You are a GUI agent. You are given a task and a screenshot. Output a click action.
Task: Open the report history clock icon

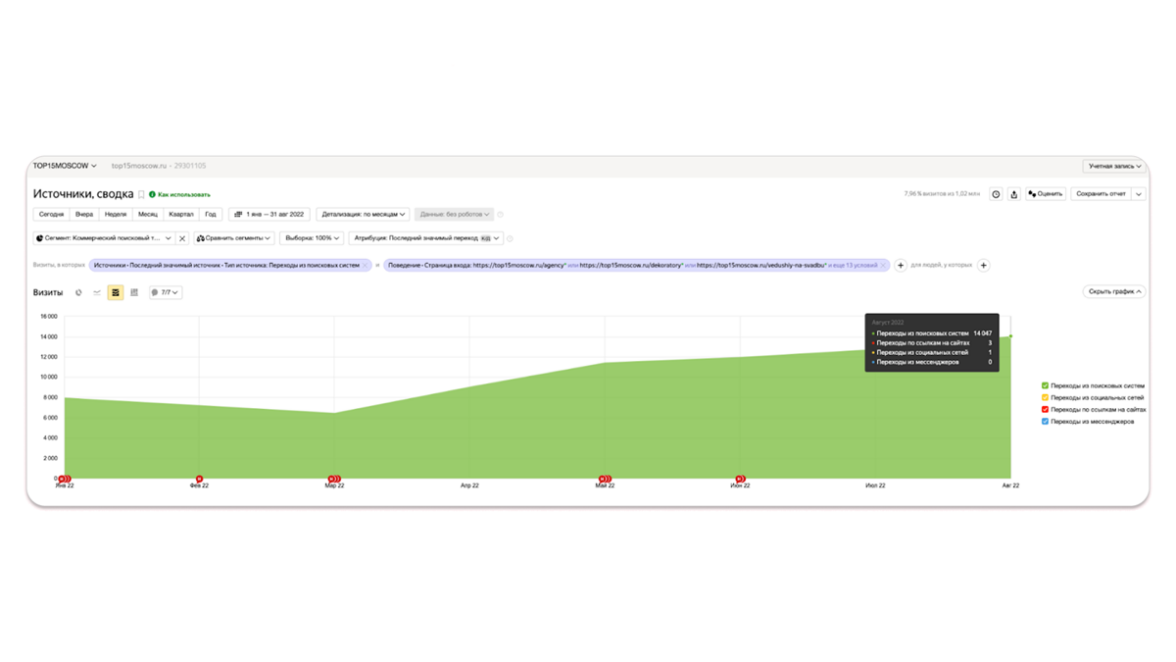(x=995, y=194)
